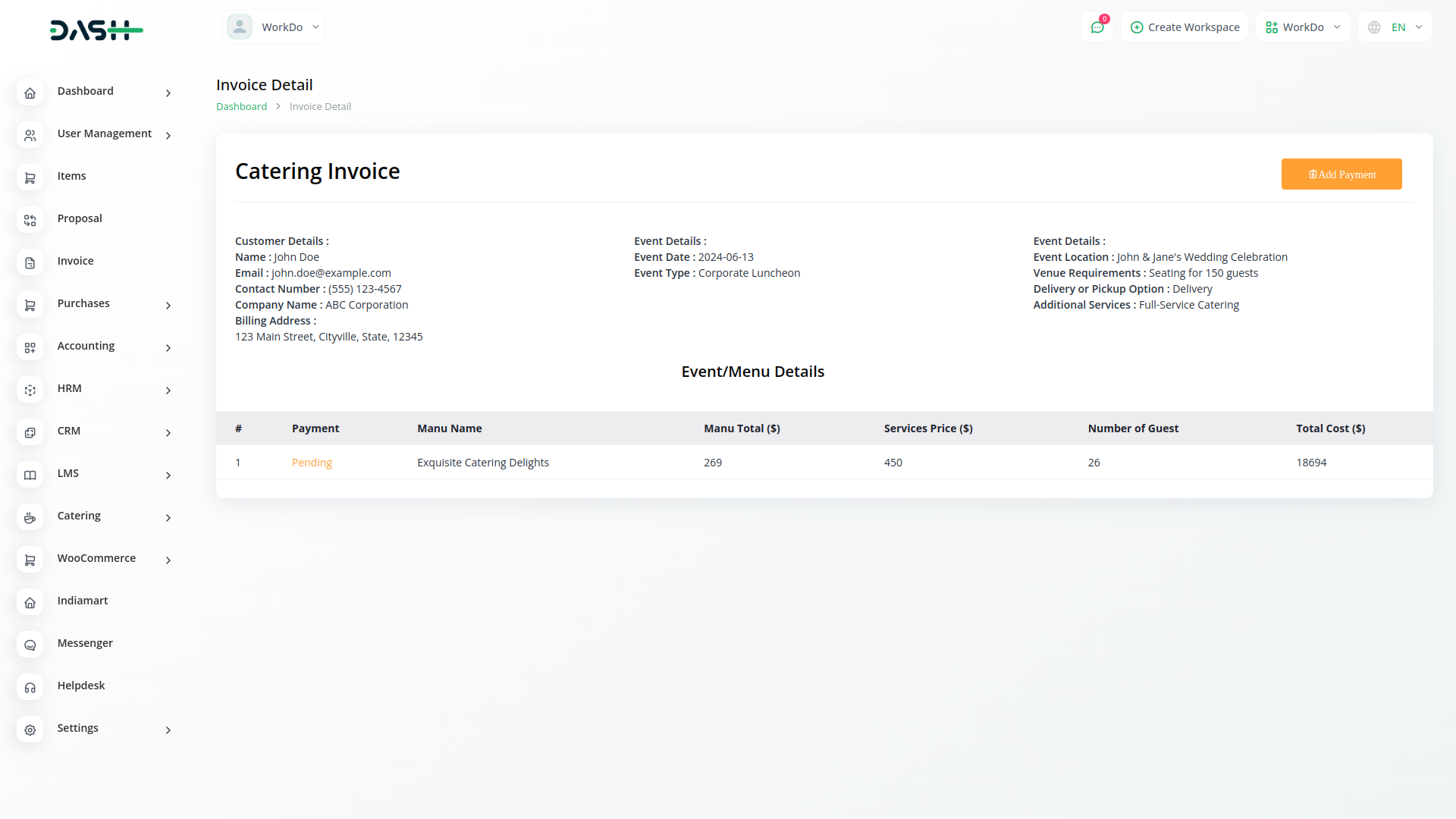The image size is (1456, 819).
Task: Click the Helpdesk headset icon
Action: click(30, 688)
